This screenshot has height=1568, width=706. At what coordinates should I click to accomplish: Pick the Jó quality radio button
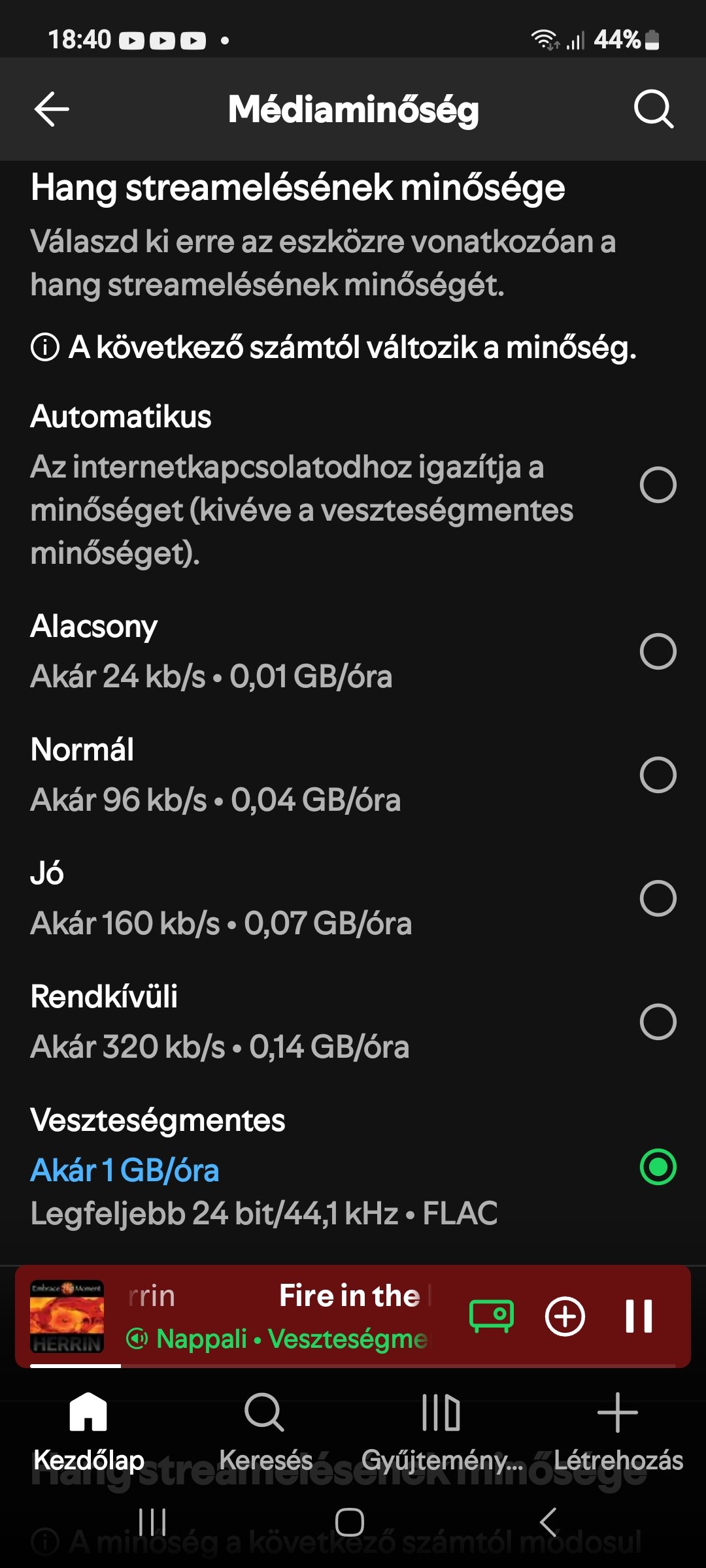pos(658,898)
